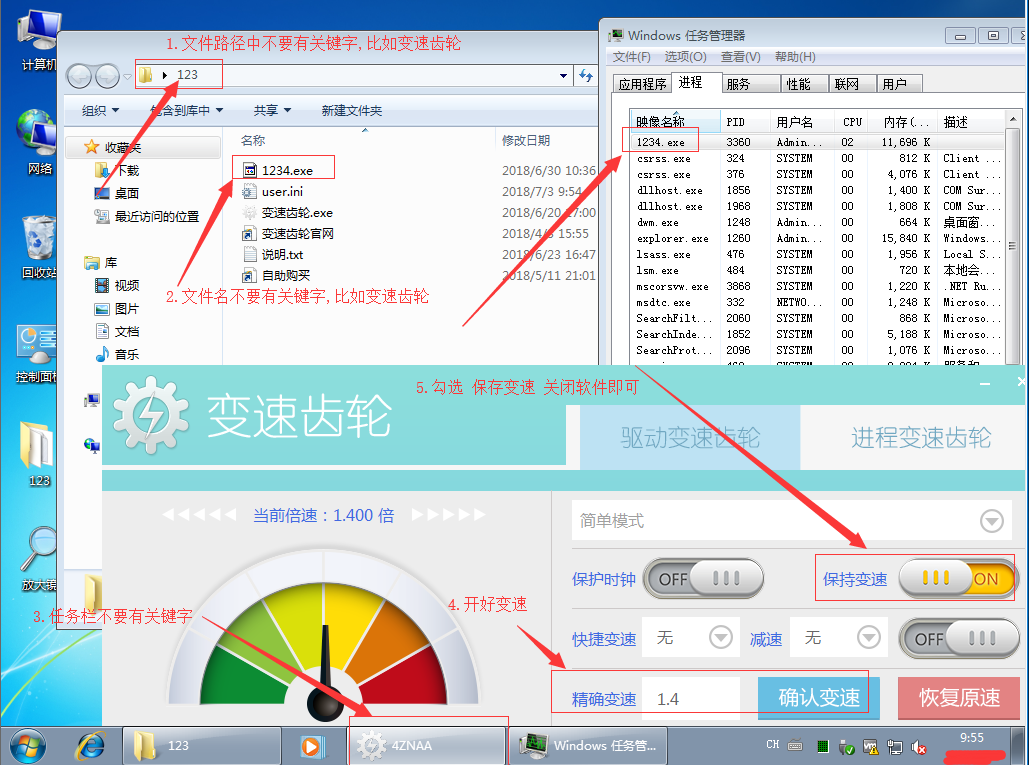Image resolution: width=1029 pixels, height=765 pixels.
Task: Open Internet Explorer from the taskbar
Action: point(92,745)
